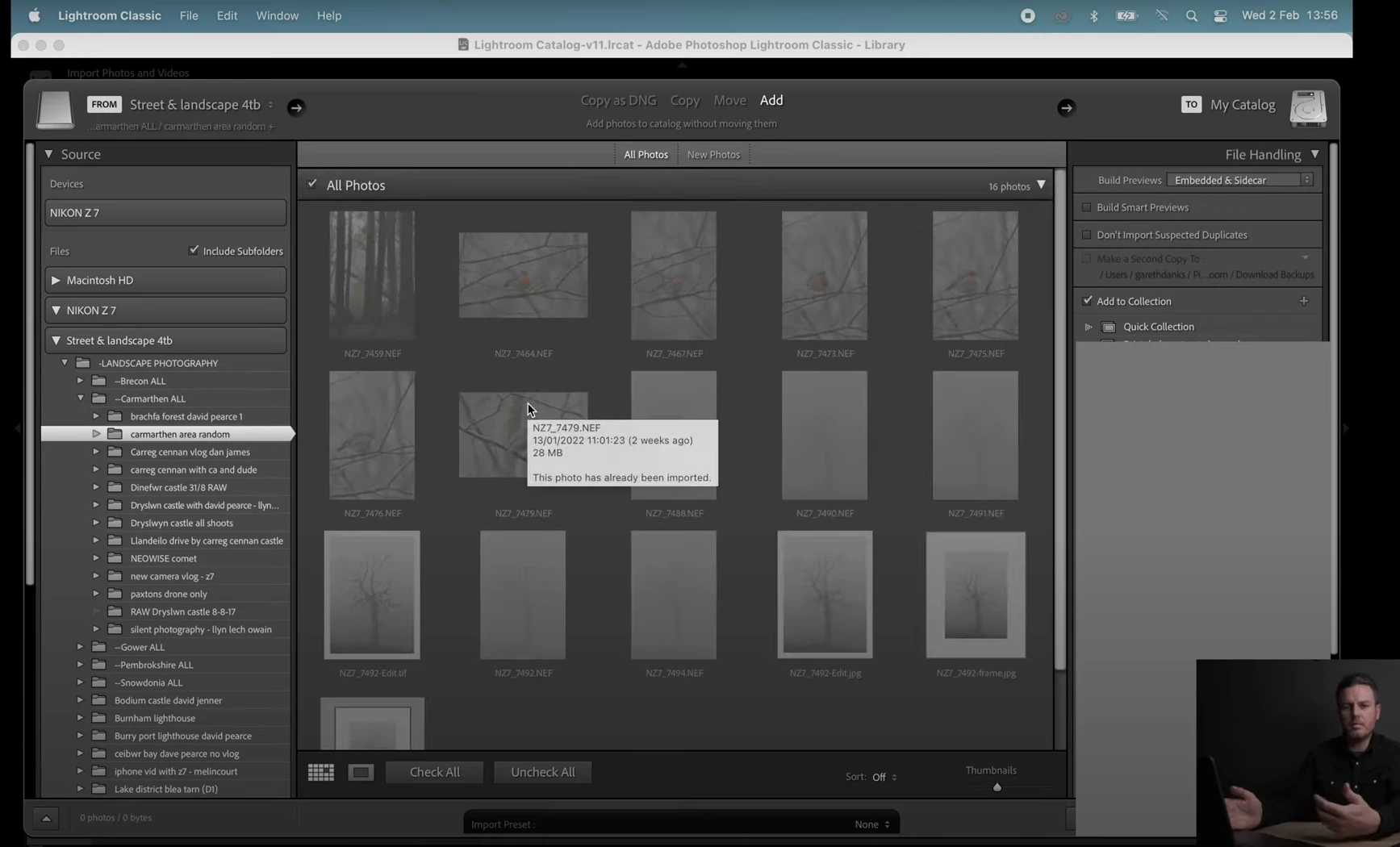Open the Window menu

tap(277, 15)
